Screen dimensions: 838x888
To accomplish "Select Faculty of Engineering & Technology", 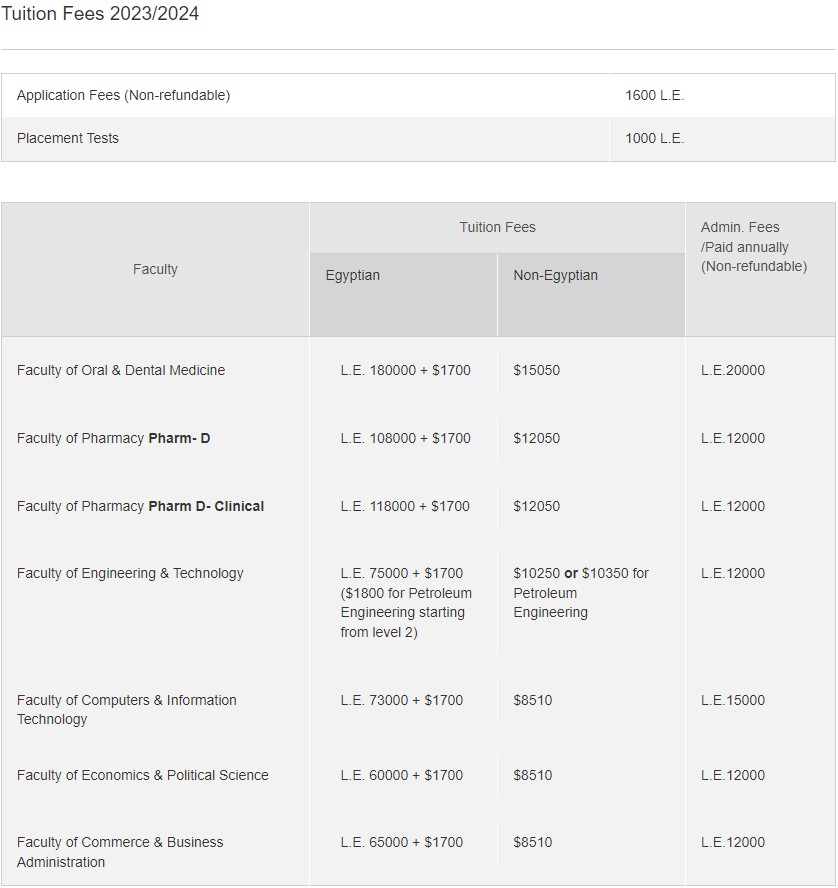I will [x=130, y=573].
